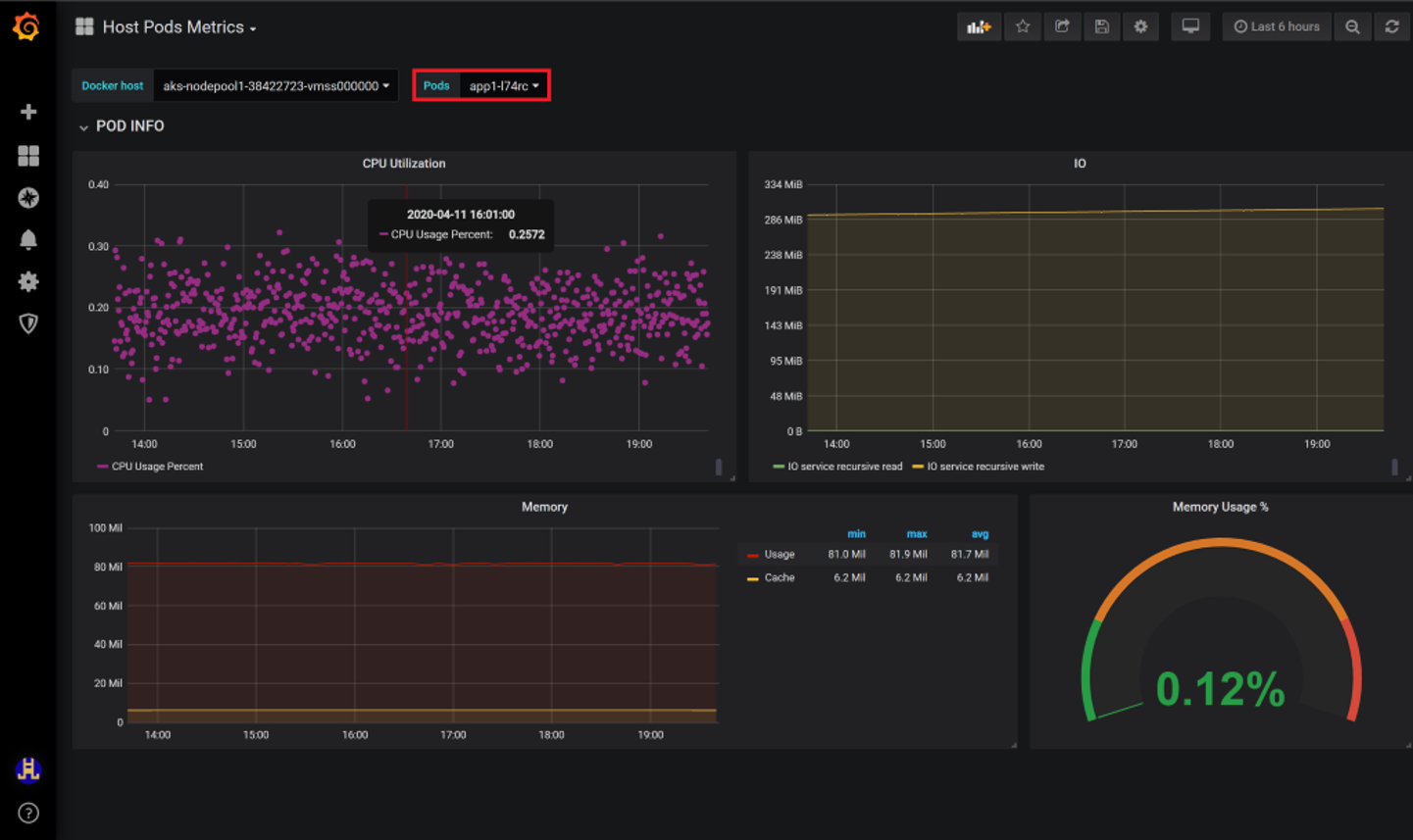Screen dimensions: 1413x840
Task: Save the dashboard with disk icon
Action: coord(1101,27)
